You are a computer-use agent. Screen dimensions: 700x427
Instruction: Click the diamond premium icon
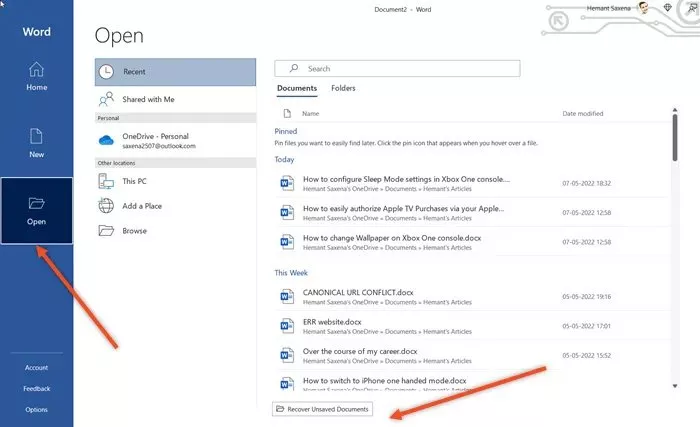coord(667,8)
